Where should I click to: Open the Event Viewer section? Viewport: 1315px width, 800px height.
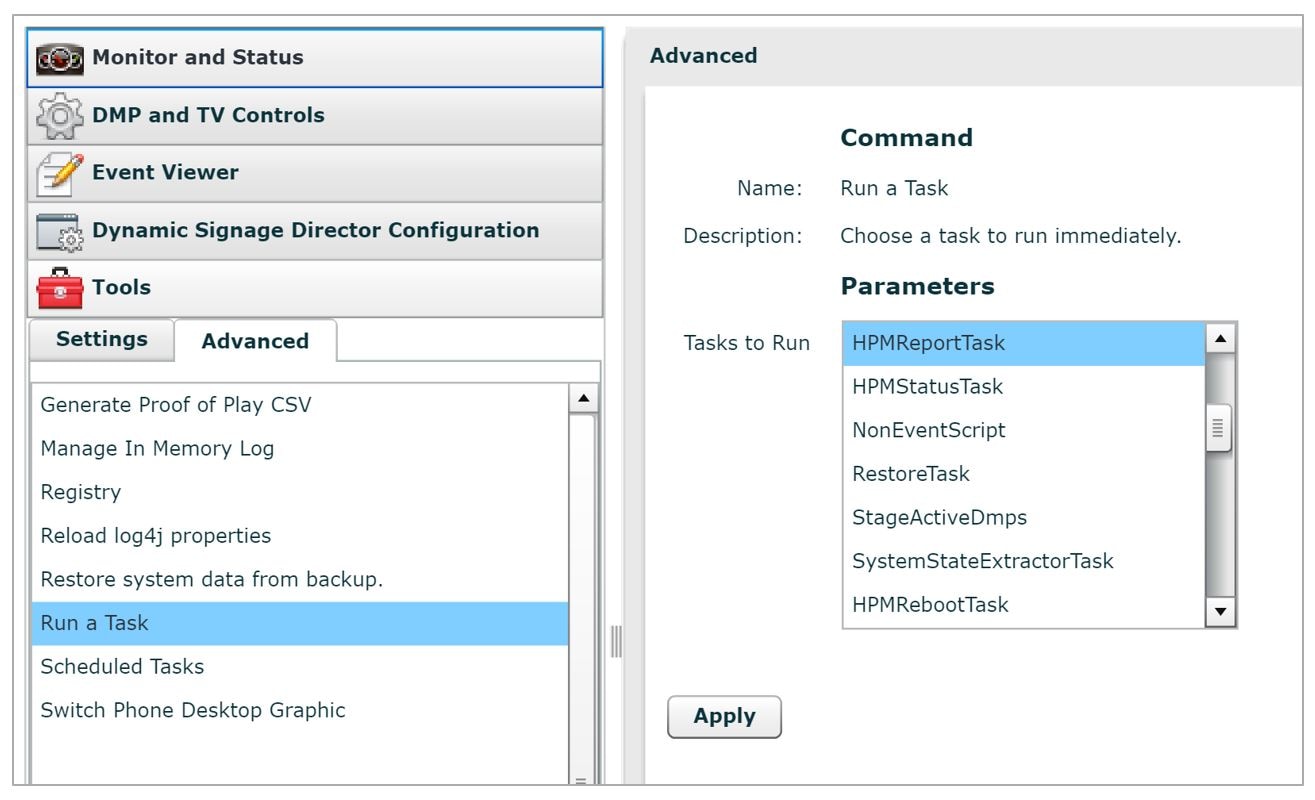click(315, 173)
